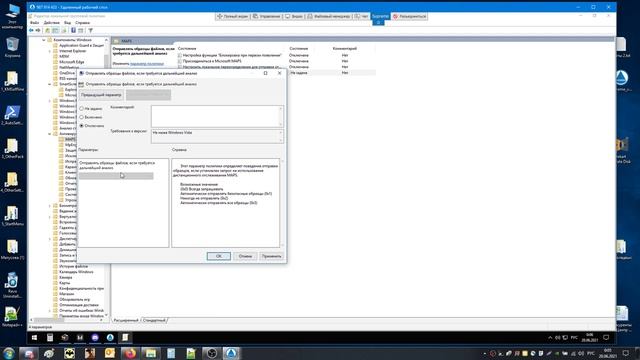Click the Forward arrow in policy editor toolbar
Viewport: 640px width, 360px height.
(x=38, y=30)
